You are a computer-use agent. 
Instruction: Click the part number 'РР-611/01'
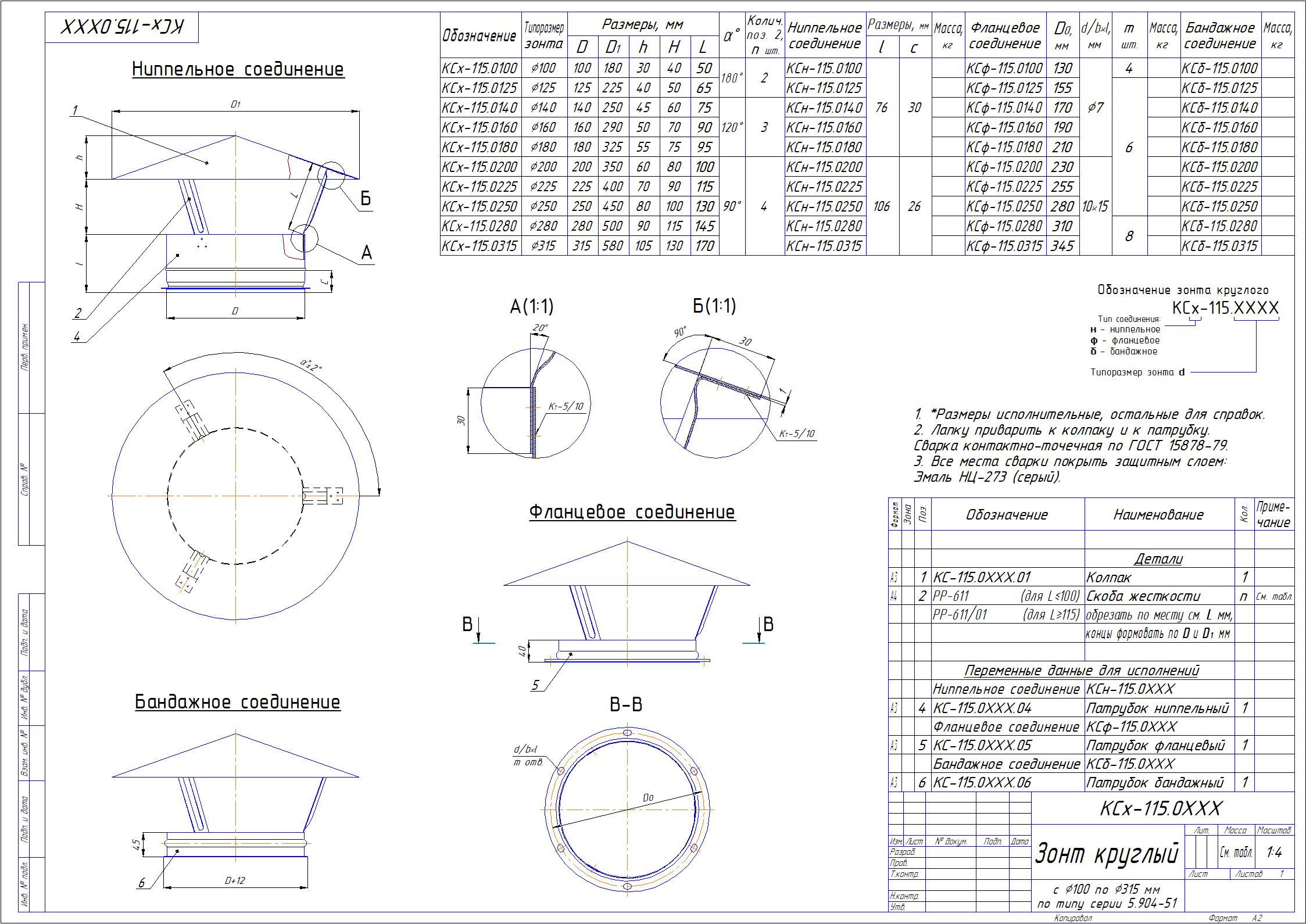click(x=960, y=615)
